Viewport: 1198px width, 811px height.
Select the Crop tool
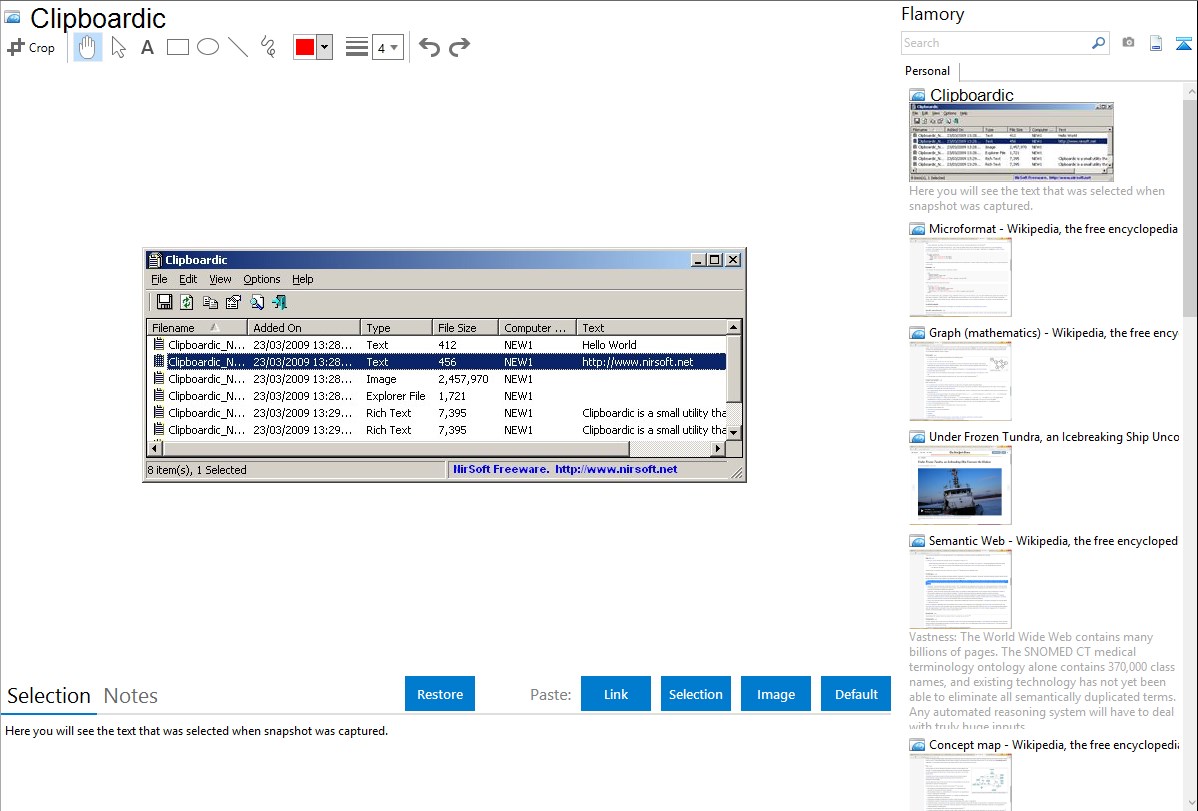[x=31, y=47]
